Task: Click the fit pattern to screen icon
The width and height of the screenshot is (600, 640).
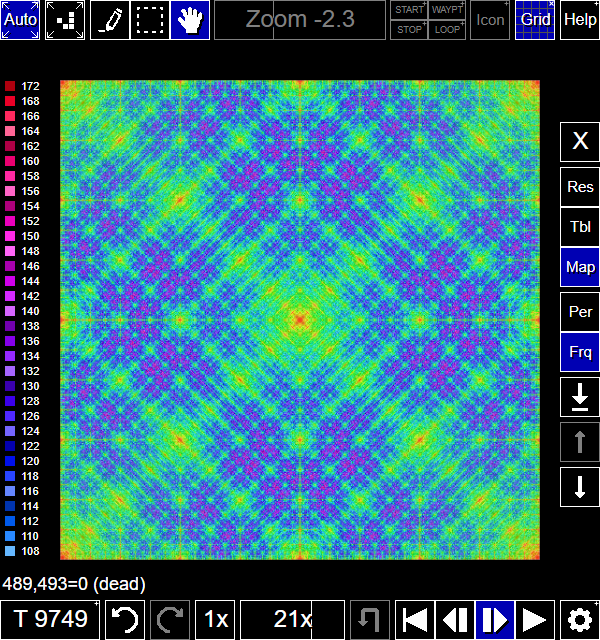Action: pyautogui.click(x=65, y=20)
